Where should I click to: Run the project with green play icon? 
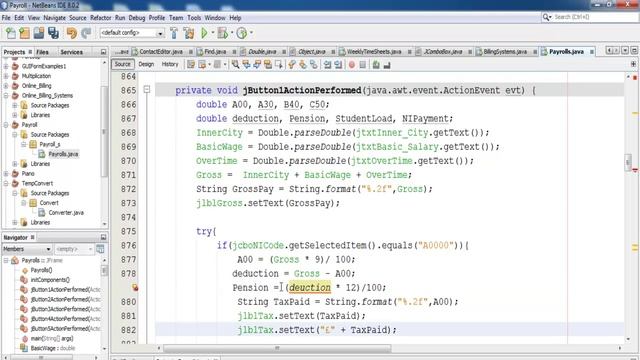point(204,33)
